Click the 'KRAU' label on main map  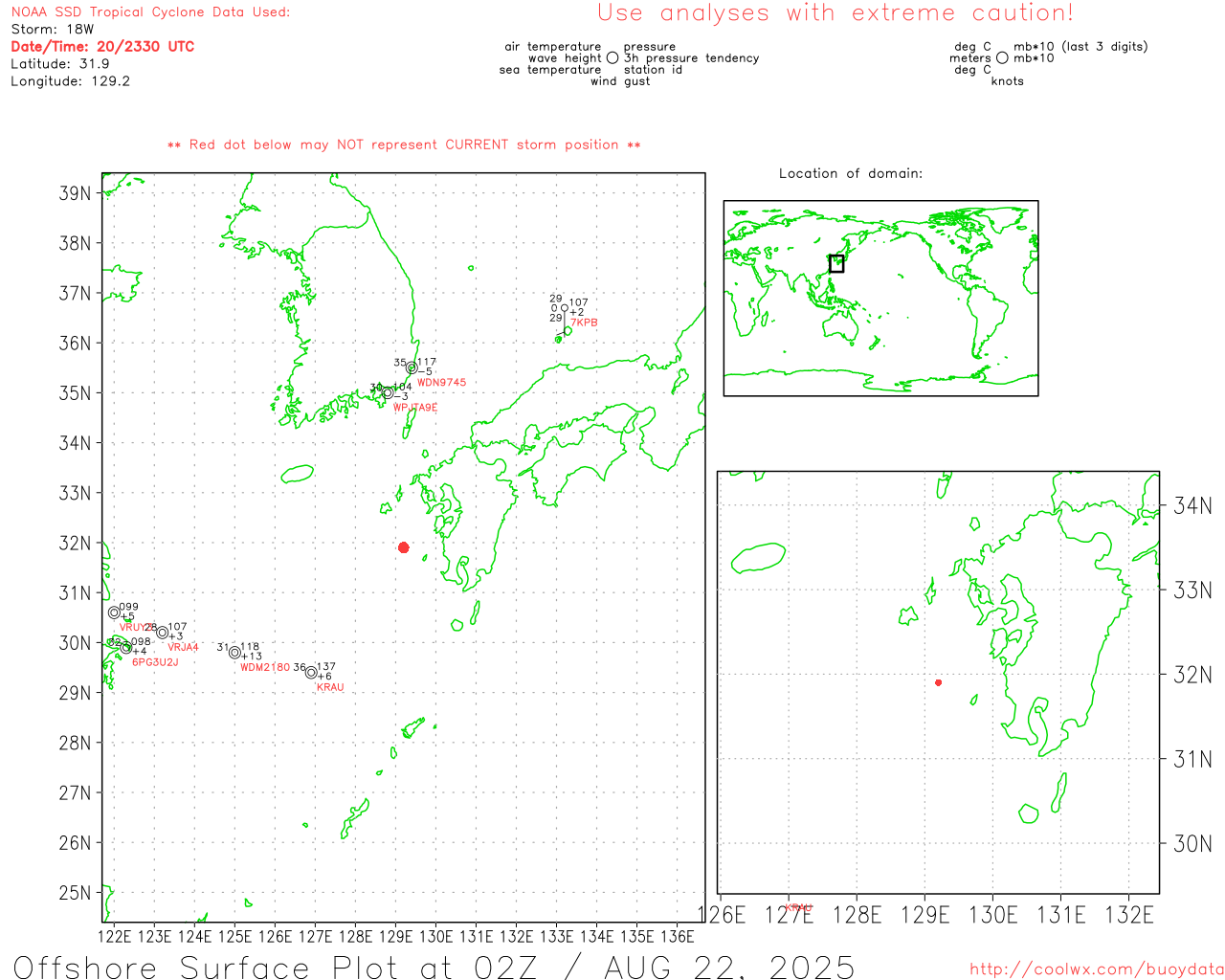pyautogui.click(x=330, y=688)
